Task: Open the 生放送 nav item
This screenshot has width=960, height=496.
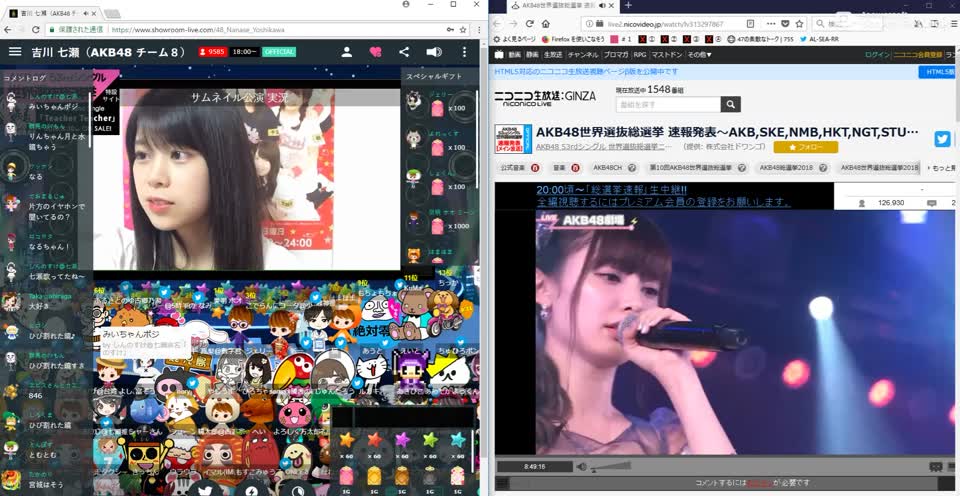Action: pos(552,54)
